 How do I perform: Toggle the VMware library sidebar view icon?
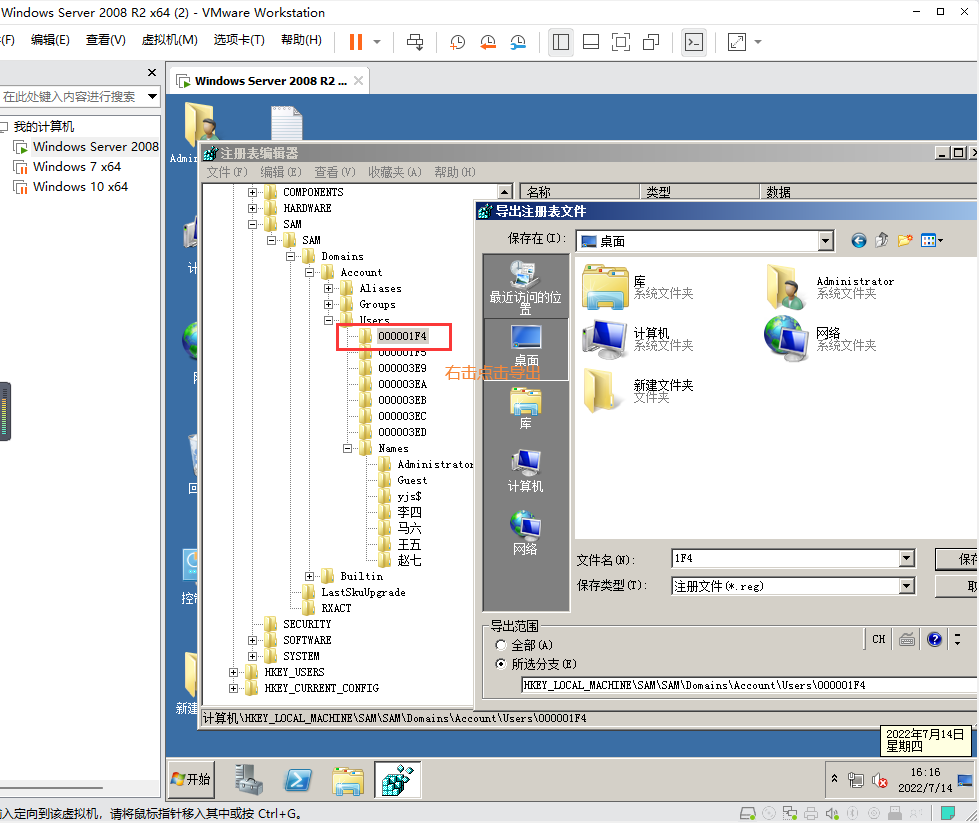pos(561,42)
